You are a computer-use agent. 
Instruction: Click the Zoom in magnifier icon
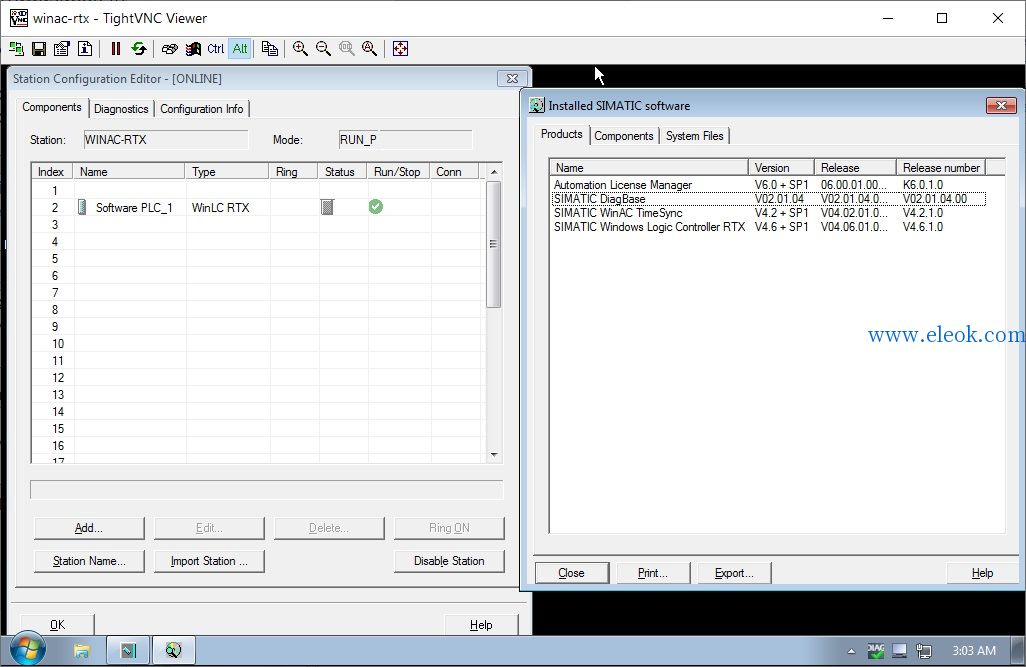[x=300, y=48]
